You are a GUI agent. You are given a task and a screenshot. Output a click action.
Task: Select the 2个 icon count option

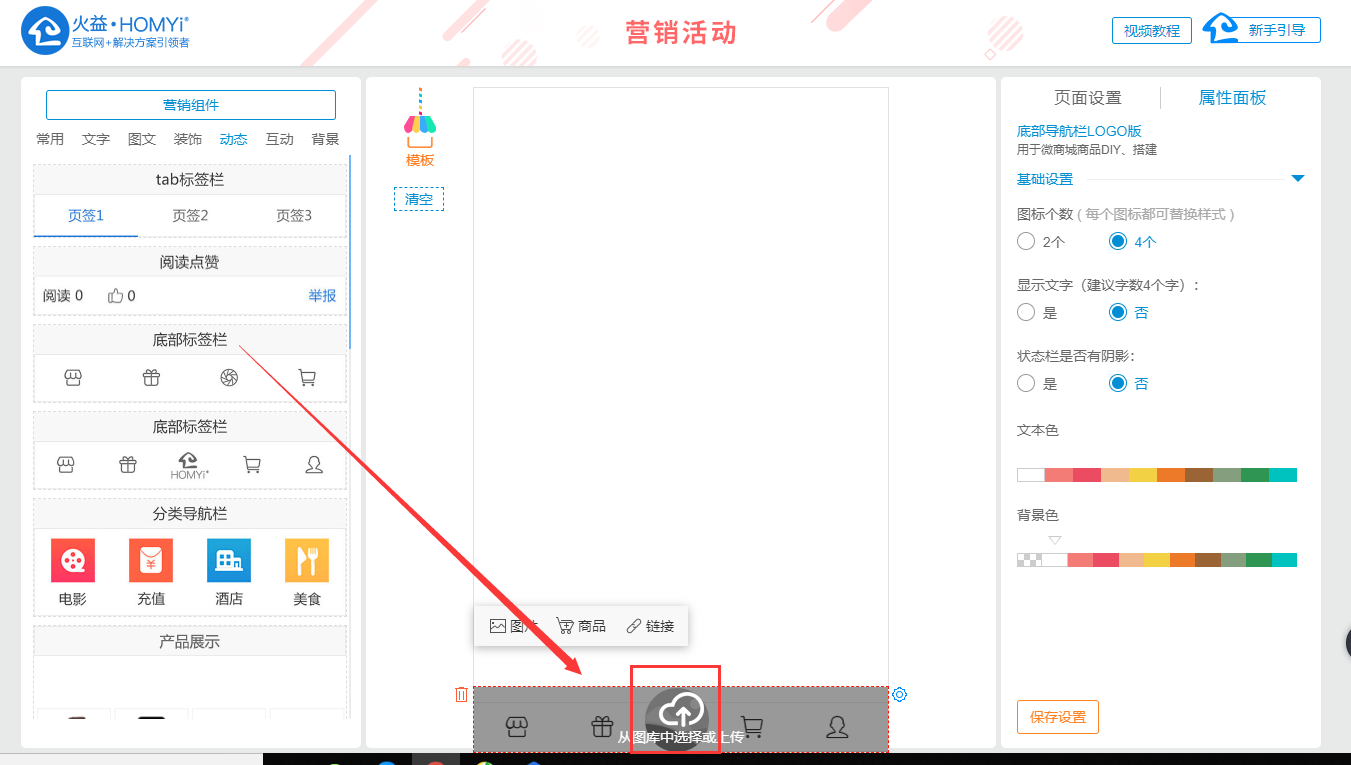coord(1026,241)
